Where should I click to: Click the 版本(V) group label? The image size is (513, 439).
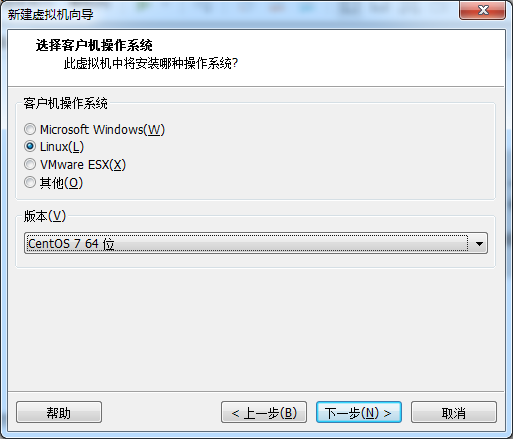(x=45, y=216)
